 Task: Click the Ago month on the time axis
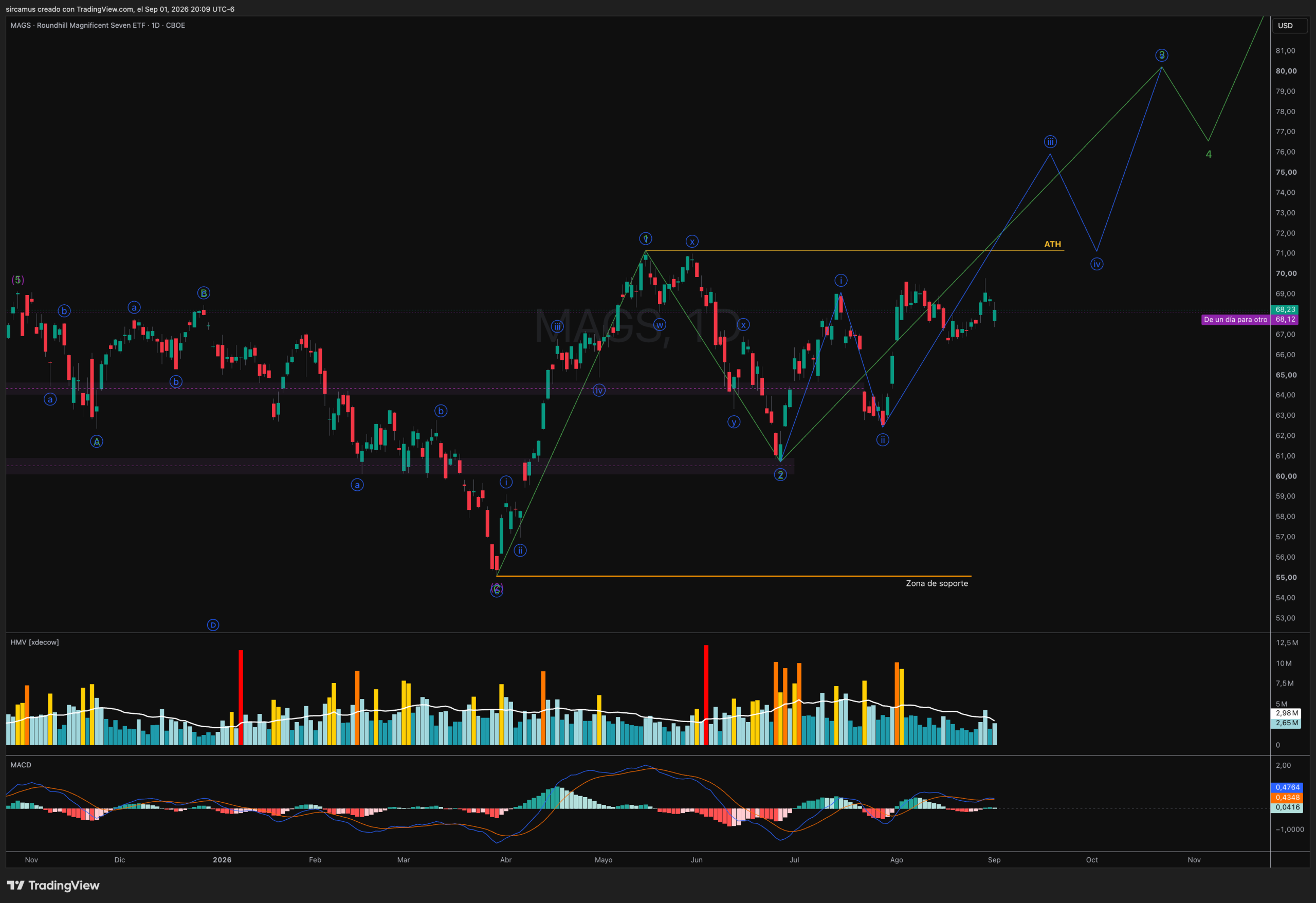pos(897,860)
